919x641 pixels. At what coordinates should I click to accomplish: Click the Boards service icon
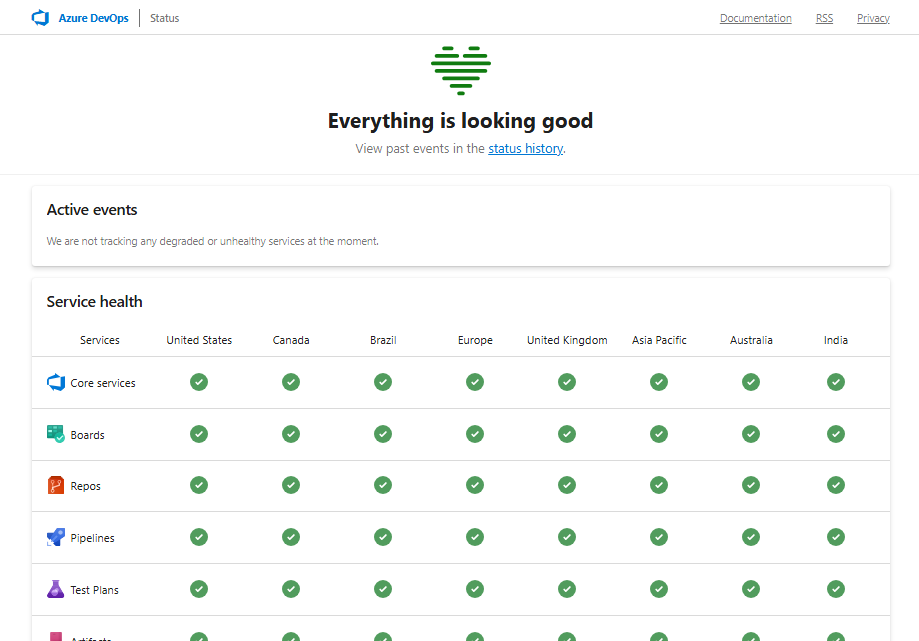tap(56, 434)
